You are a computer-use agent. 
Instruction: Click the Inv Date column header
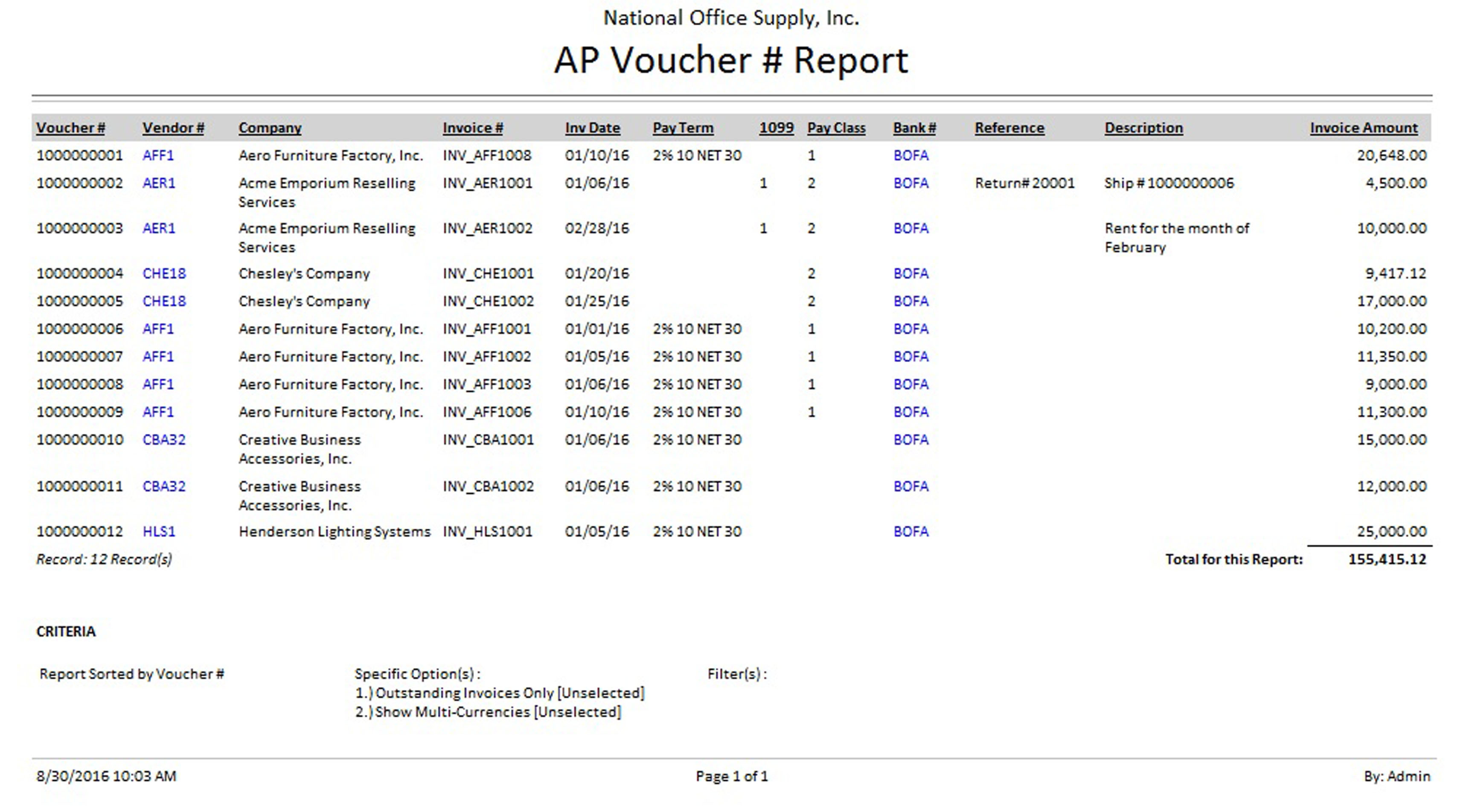(x=592, y=128)
